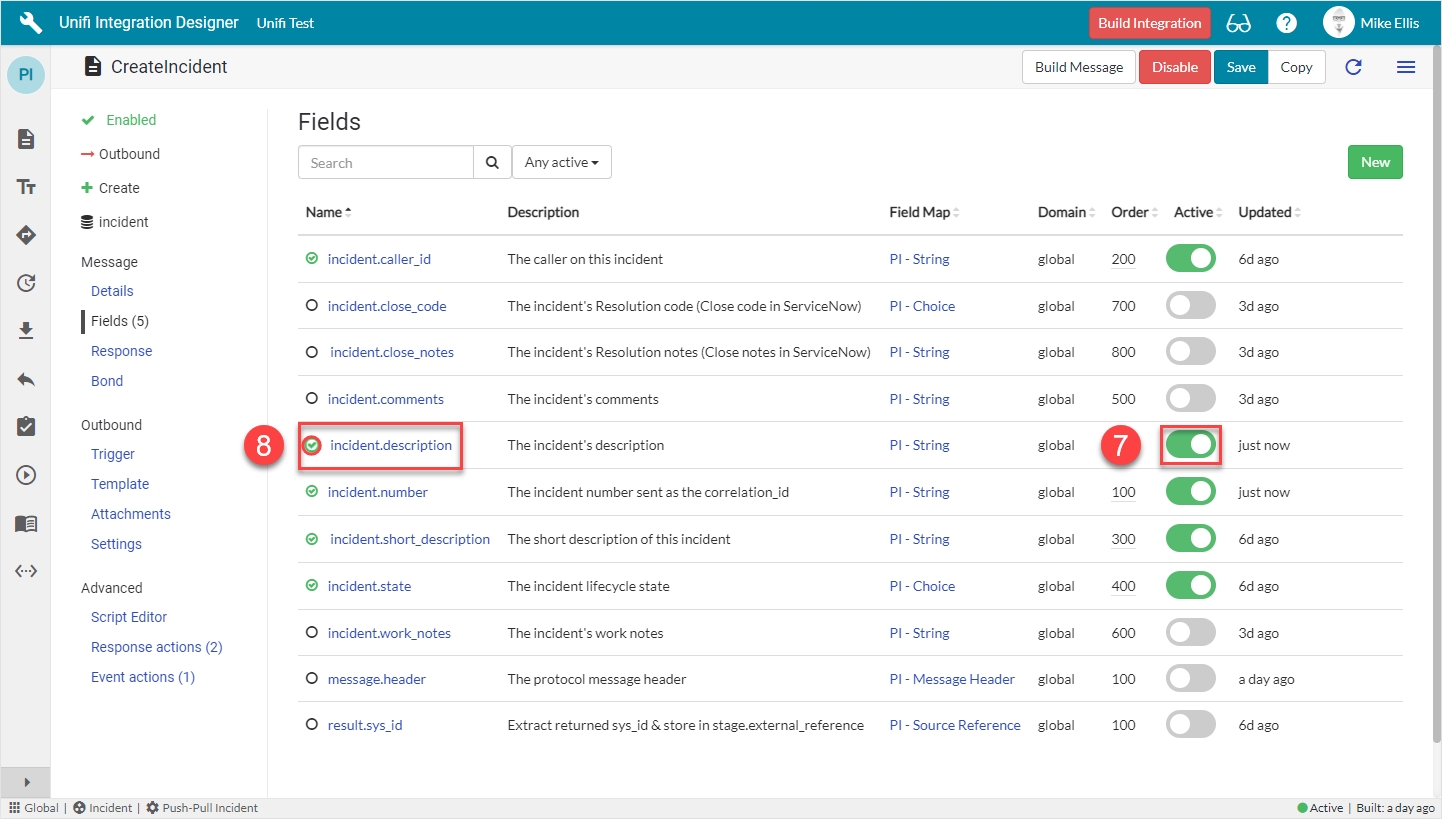Enable the incident.close_code active toggle
Image resolution: width=1442 pixels, height=819 pixels.
tap(1190, 306)
